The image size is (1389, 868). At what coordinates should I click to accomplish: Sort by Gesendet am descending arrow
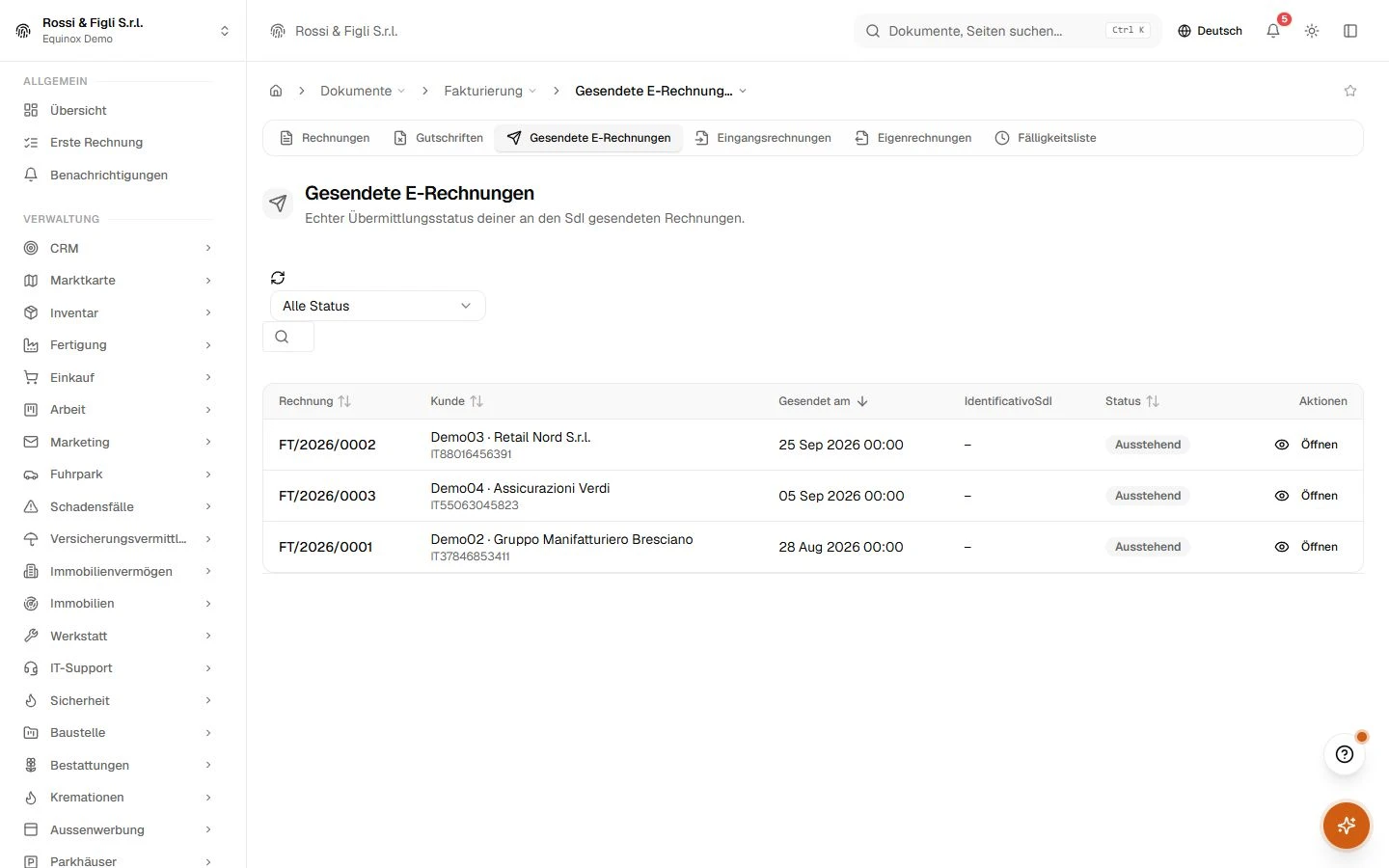(862, 401)
